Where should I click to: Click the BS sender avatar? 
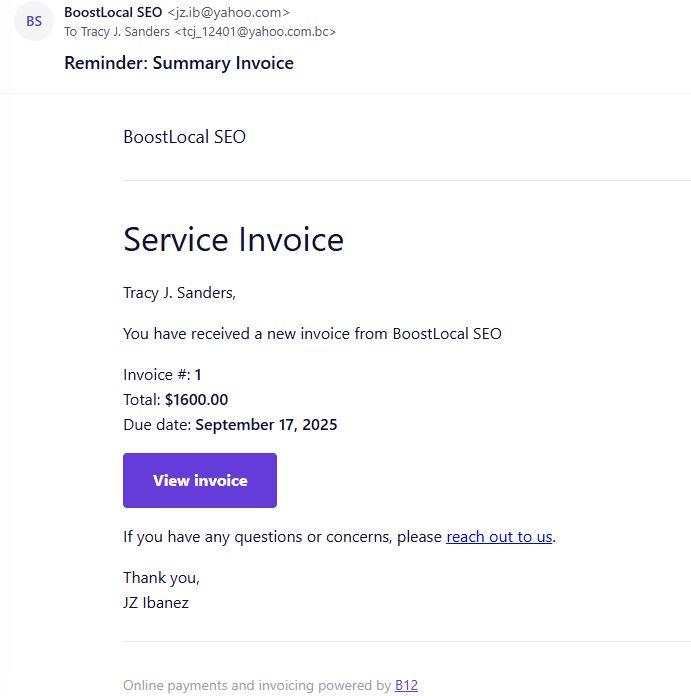click(x=34, y=21)
